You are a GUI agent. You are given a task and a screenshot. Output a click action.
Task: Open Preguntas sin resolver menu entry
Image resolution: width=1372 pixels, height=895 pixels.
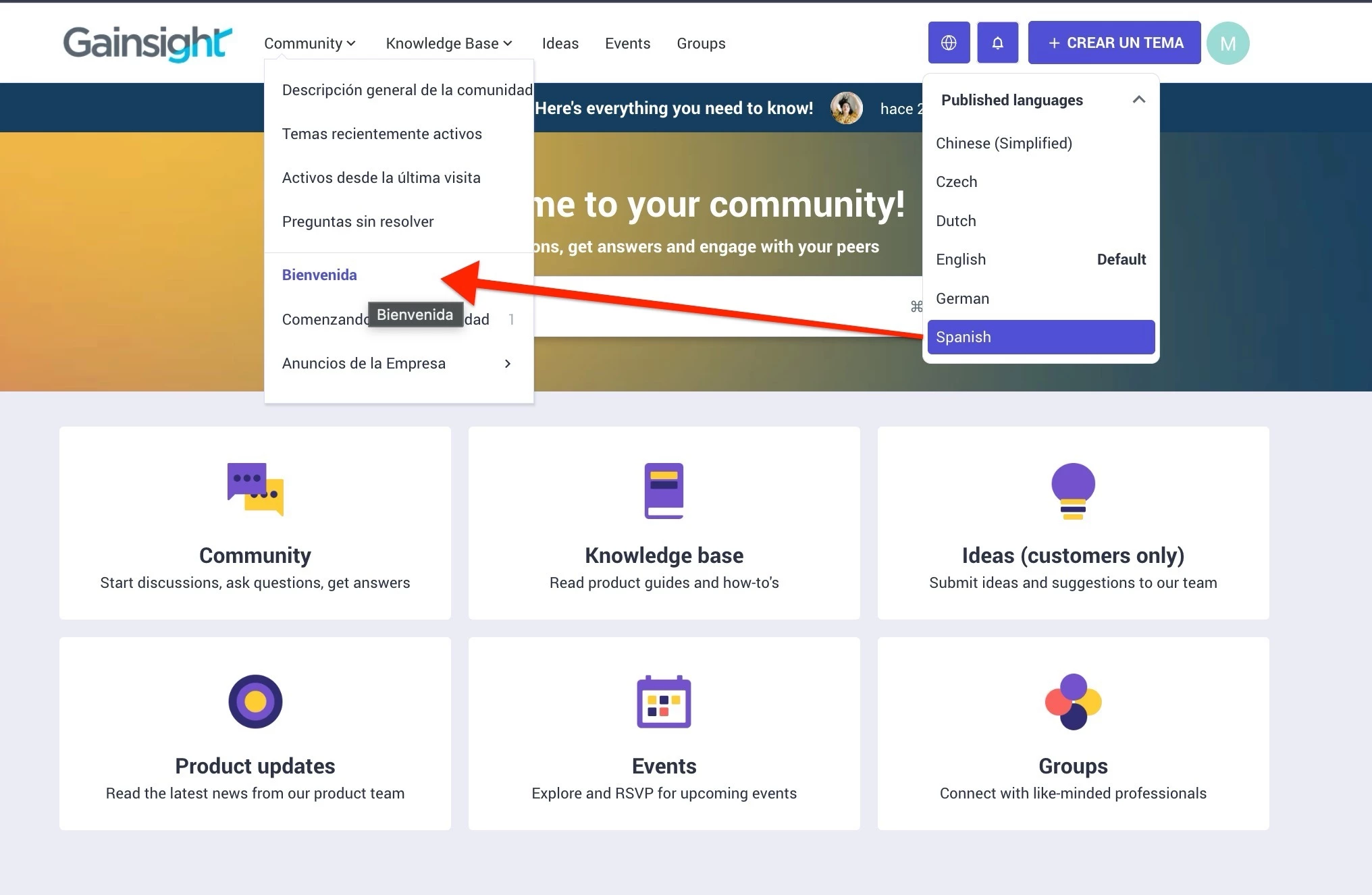[358, 221]
